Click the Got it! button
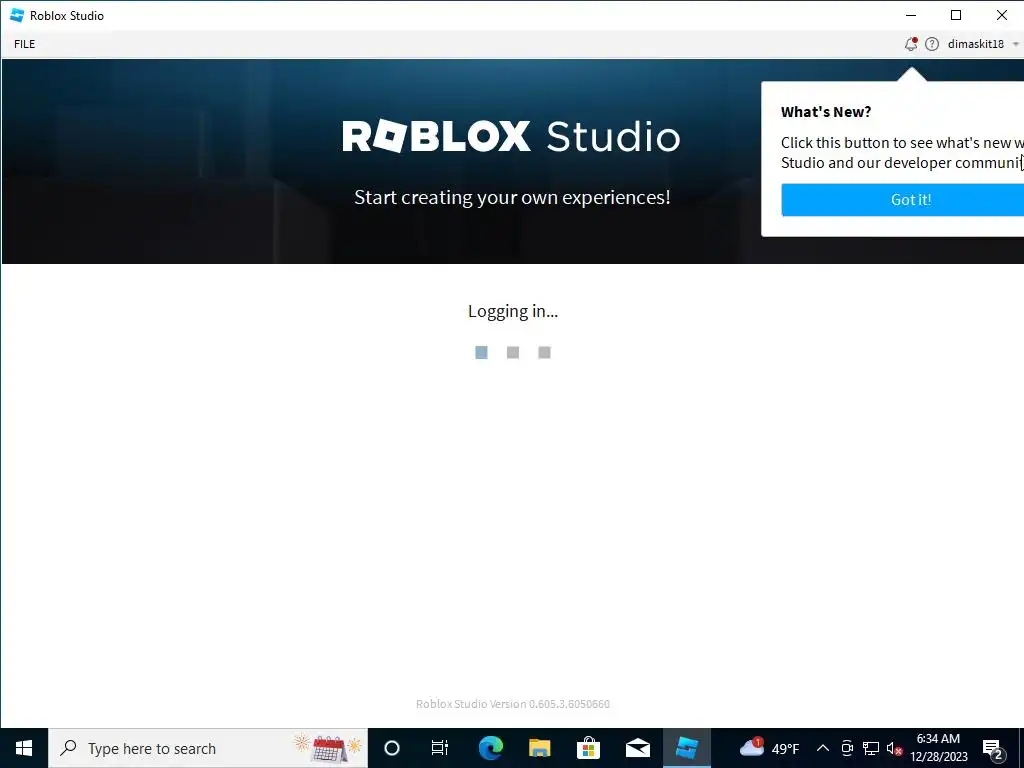 (x=903, y=199)
